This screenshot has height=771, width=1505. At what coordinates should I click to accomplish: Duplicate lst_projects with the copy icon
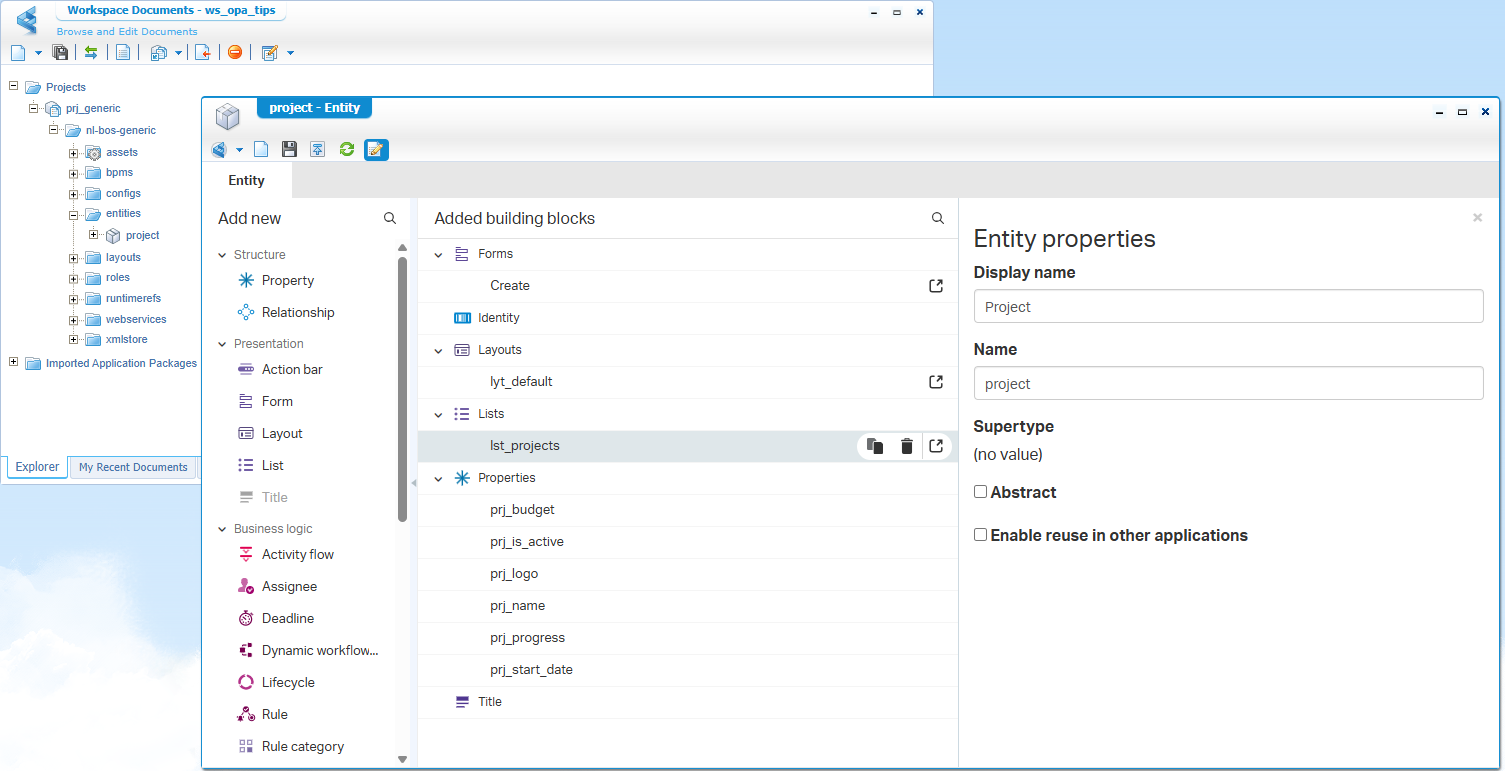tap(875, 446)
